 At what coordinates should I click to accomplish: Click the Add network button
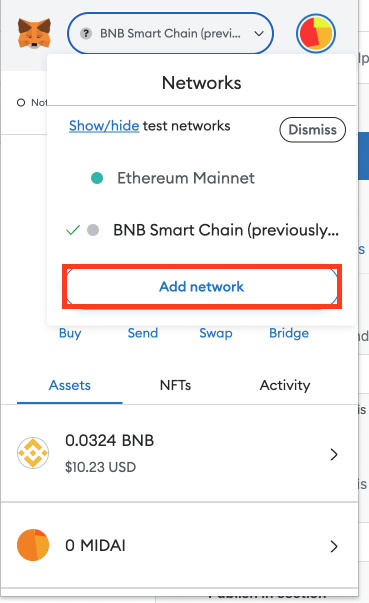tap(202, 287)
